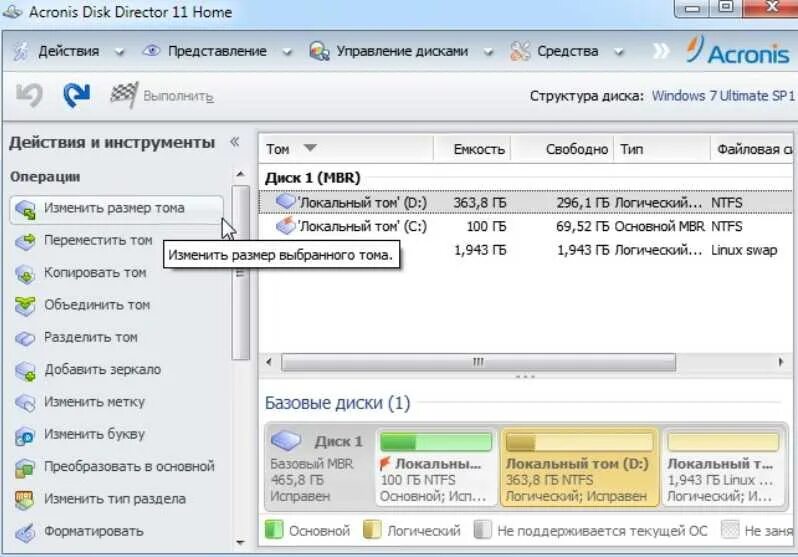
Task: Click the Объединить том icon
Action: (x=25, y=306)
